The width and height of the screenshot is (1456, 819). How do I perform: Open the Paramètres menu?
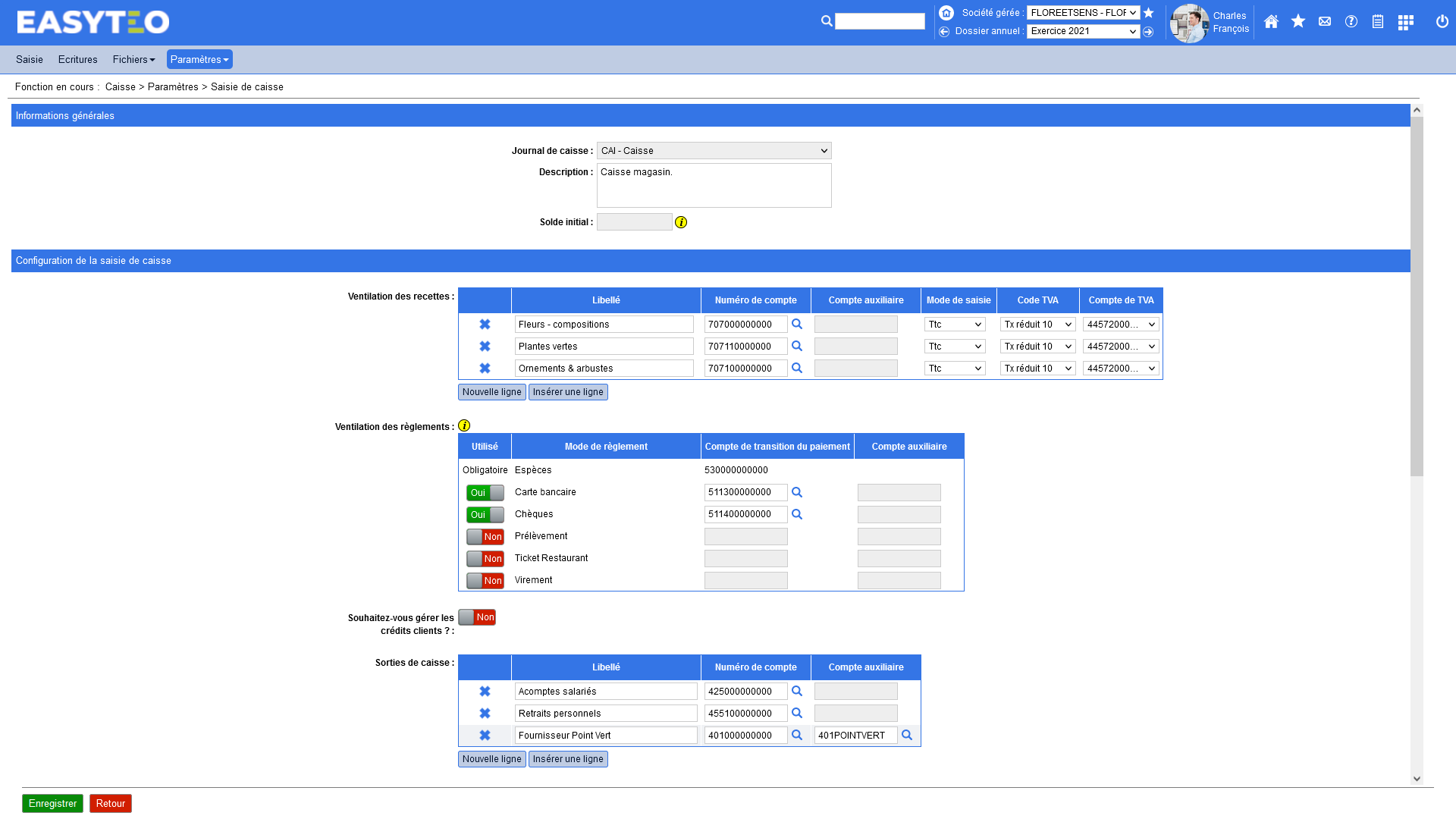(199, 59)
